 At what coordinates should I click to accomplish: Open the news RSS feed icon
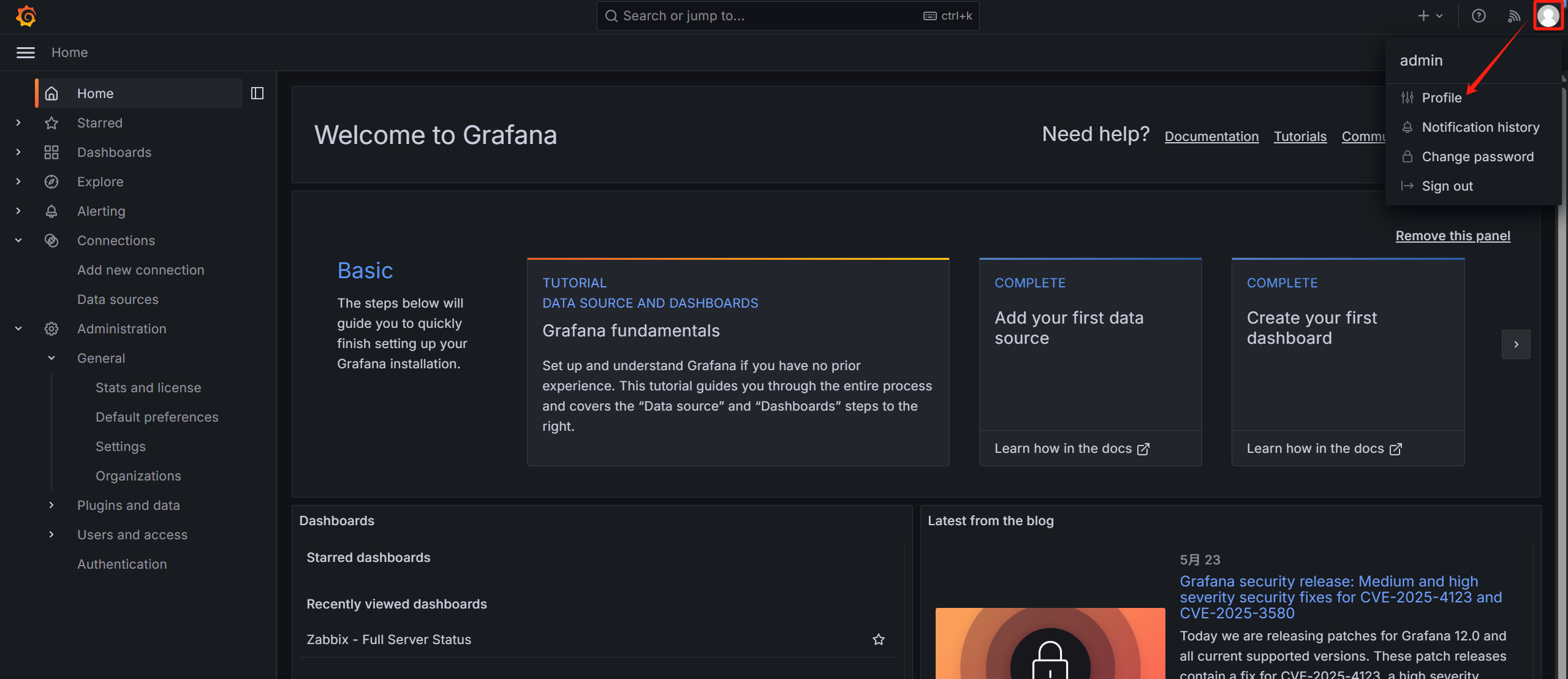[1513, 16]
